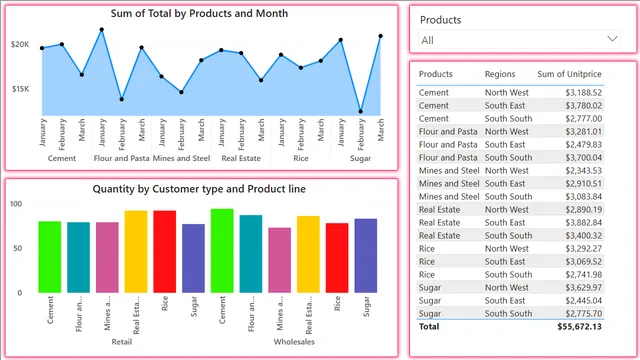640x360 pixels.
Task: Select the $2,890.19 cell
Action: tap(583, 210)
